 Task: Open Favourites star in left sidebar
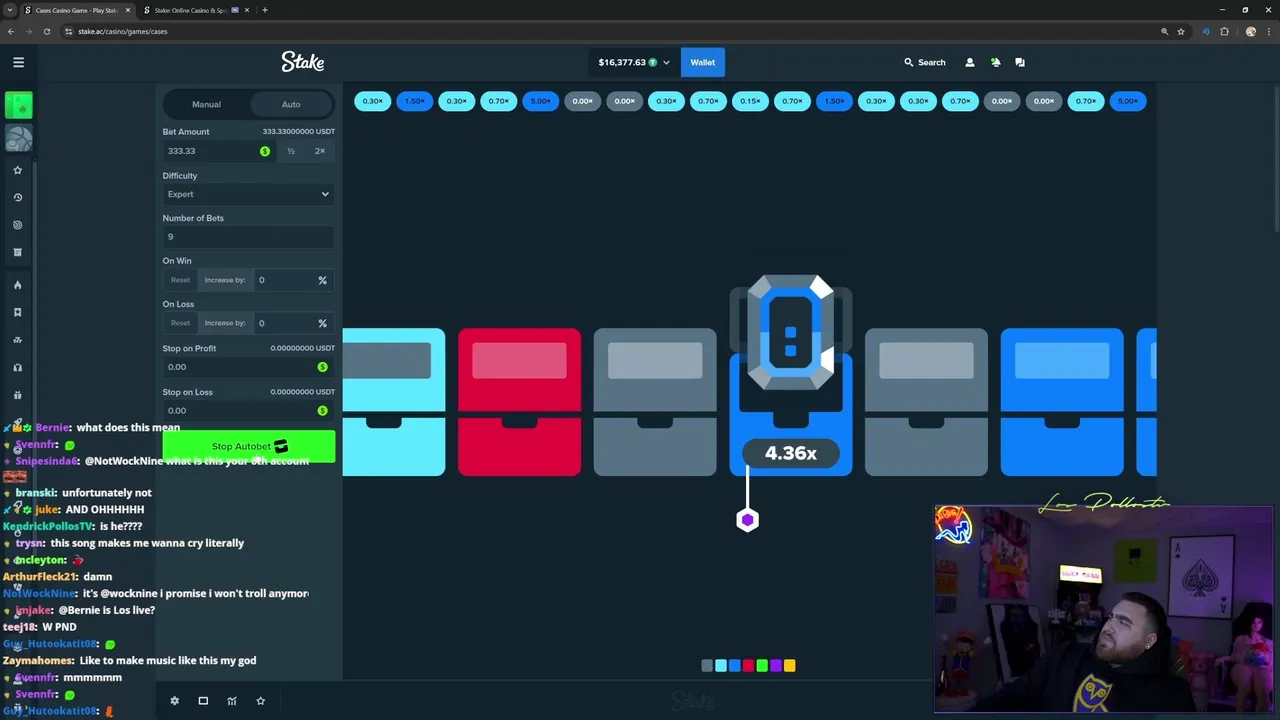[17, 170]
